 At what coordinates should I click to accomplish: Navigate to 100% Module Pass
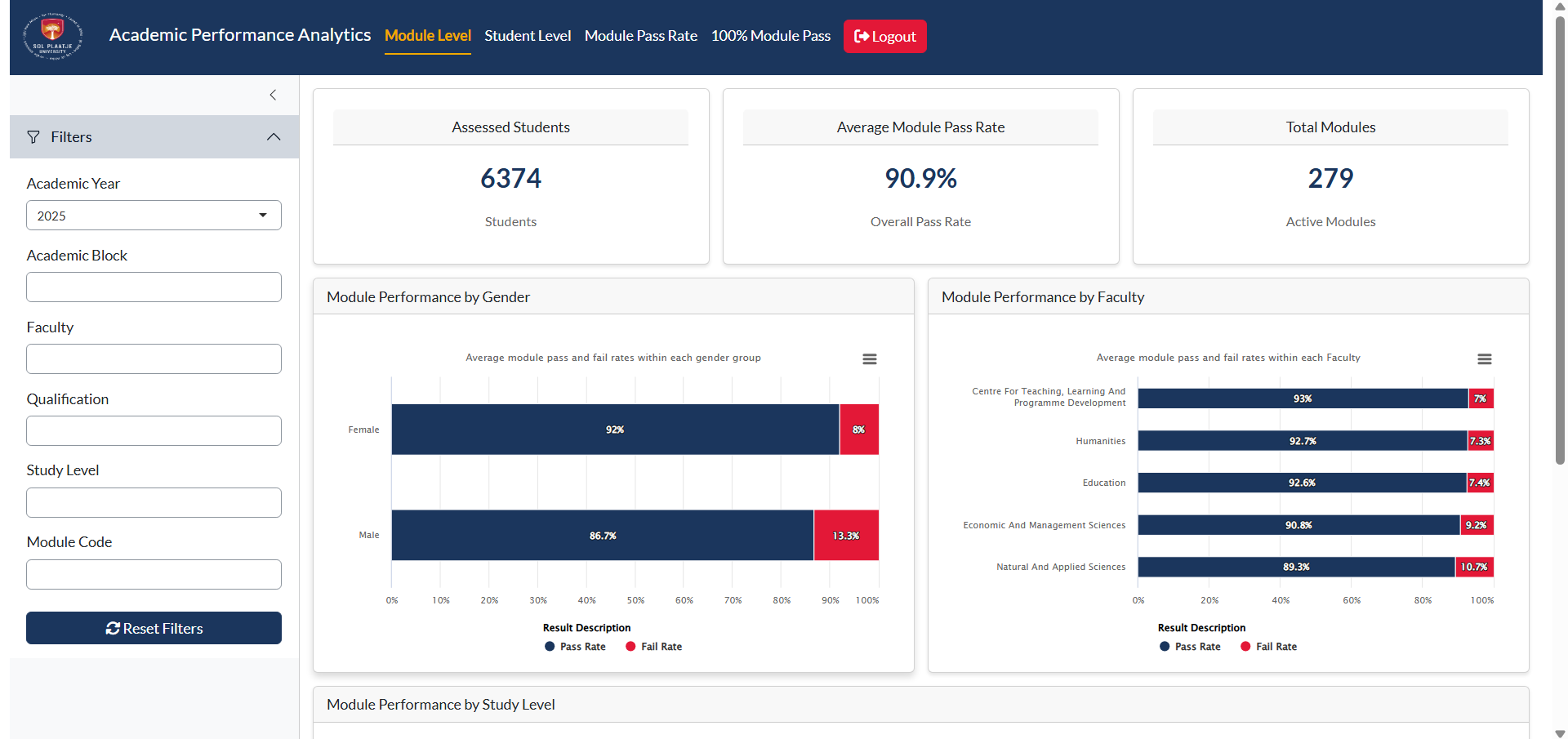770,36
